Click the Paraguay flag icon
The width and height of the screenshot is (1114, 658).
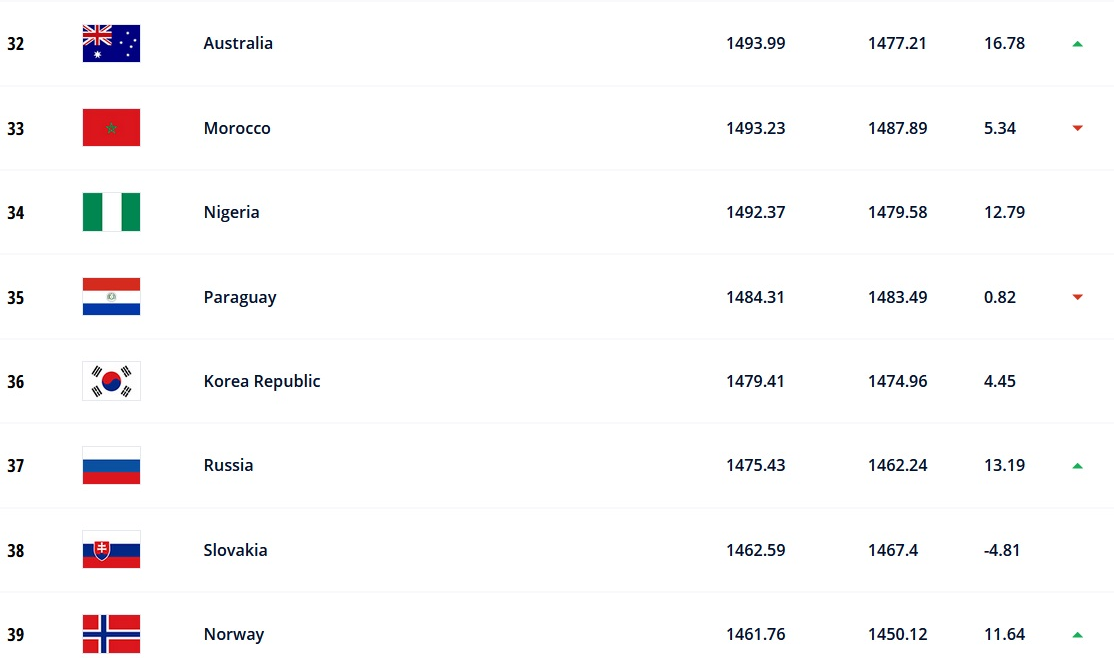click(x=111, y=297)
